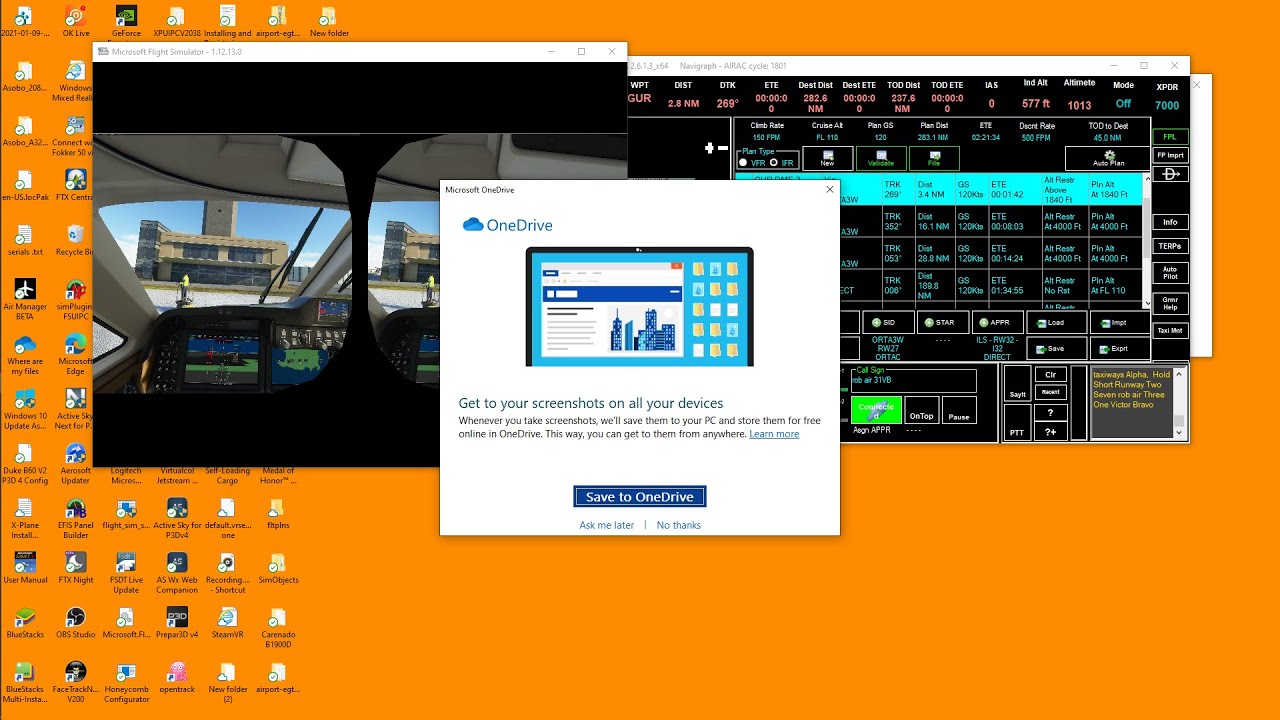
Task: Open the FSDT Live Update shortcut
Action: pos(126,573)
